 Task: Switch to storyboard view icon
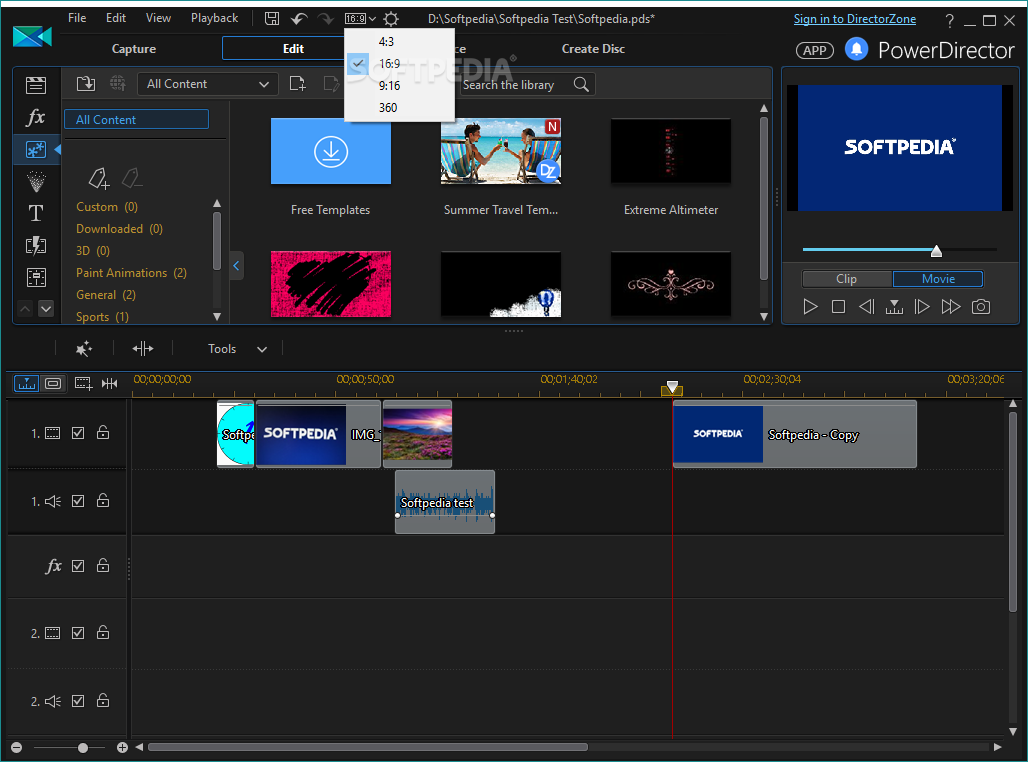coord(53,383)
